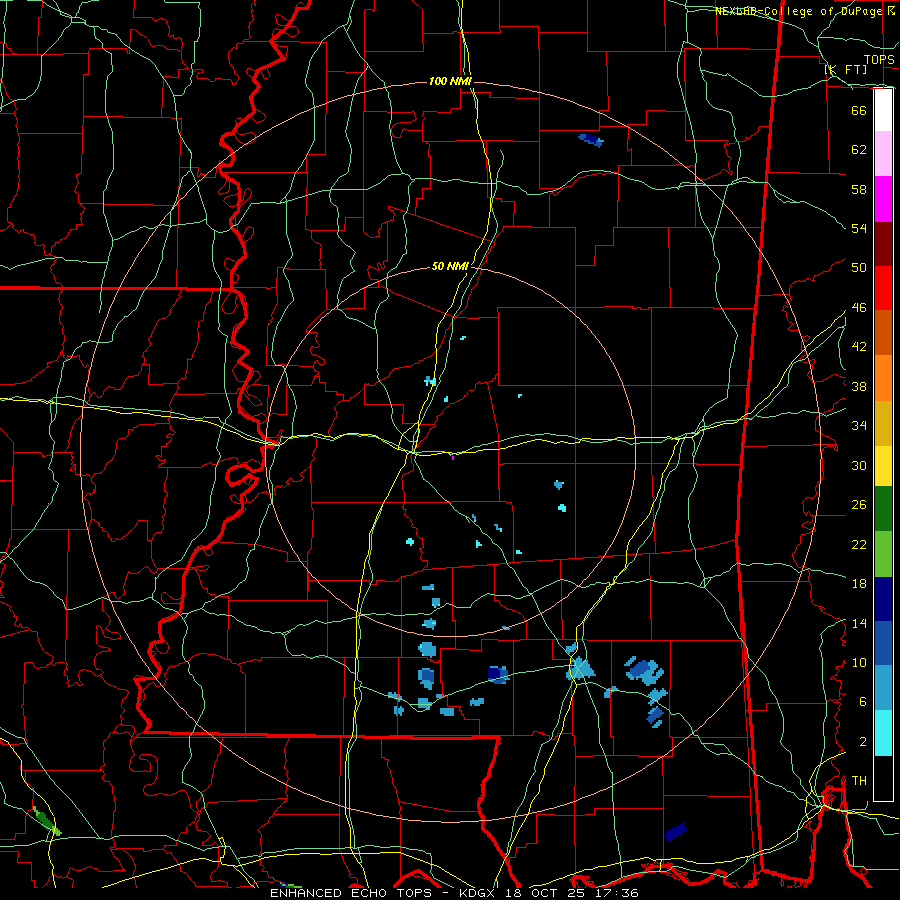Click the navy blue legend swatch
Screen dimensions: 900x900
point(883,599)
